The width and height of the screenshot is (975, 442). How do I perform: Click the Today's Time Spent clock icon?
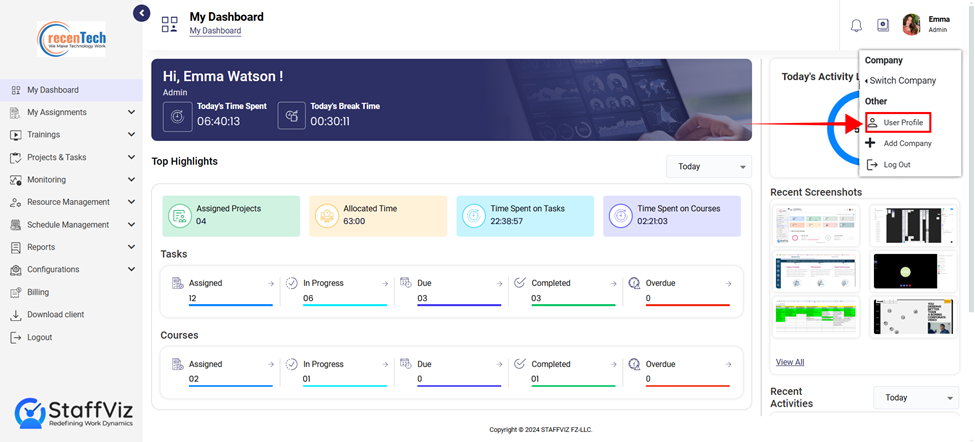[178, 116]
